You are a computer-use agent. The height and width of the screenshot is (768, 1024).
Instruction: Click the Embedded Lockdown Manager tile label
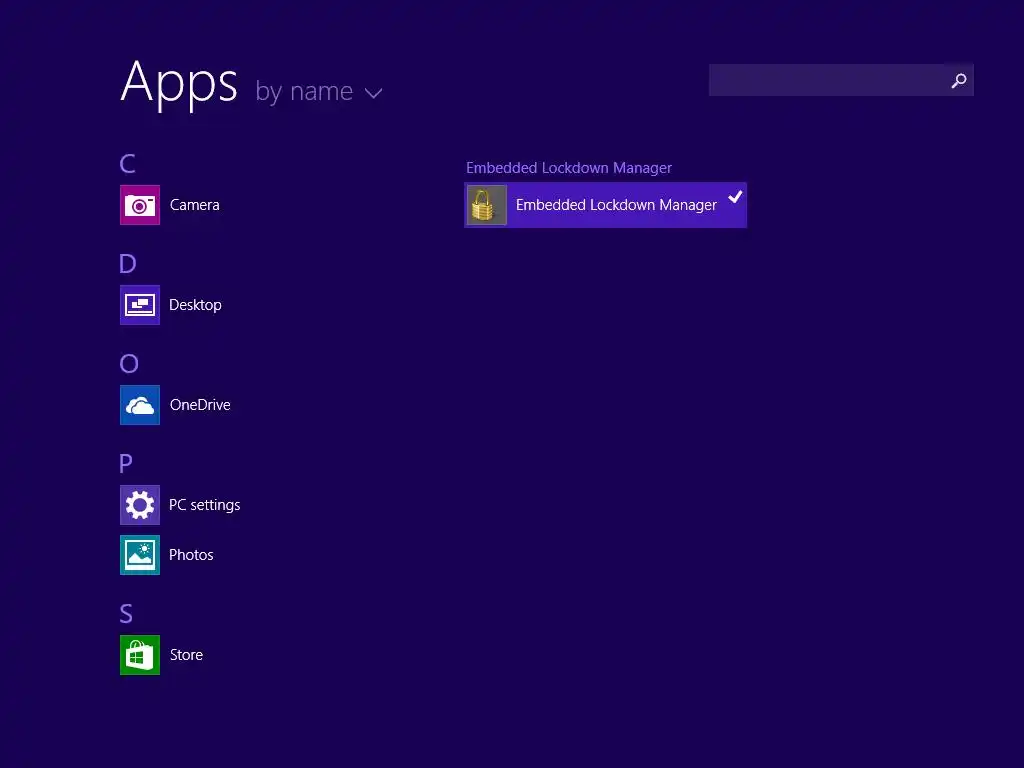(616, 205)
